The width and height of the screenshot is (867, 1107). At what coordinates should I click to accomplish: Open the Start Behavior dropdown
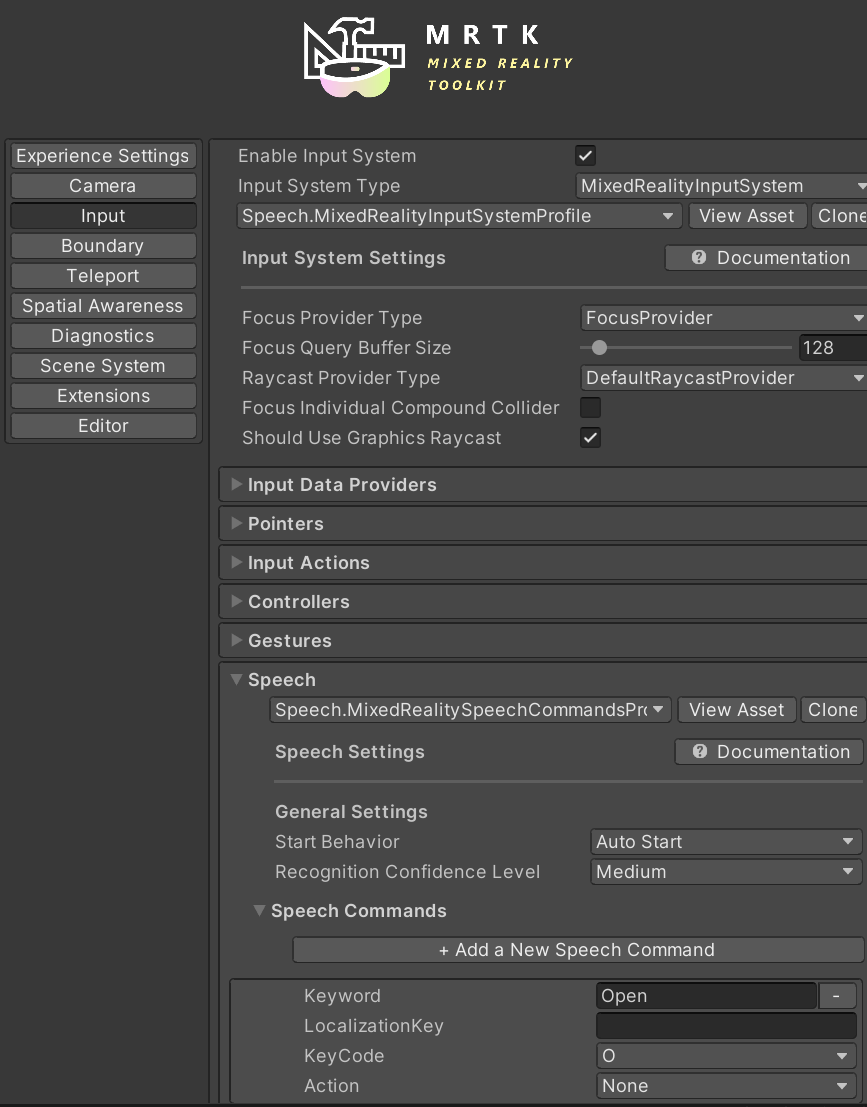(x=725, y=841)
